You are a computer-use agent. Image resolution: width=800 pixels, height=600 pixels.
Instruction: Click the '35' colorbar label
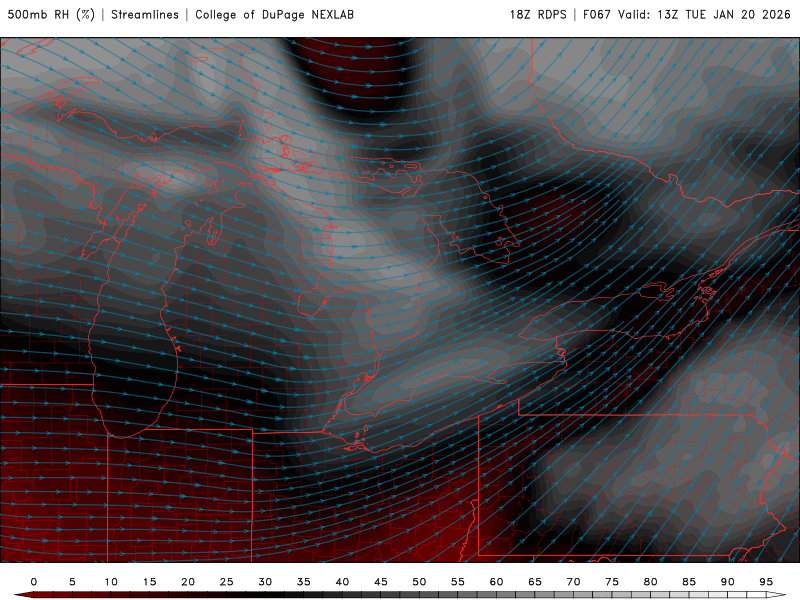304,582
